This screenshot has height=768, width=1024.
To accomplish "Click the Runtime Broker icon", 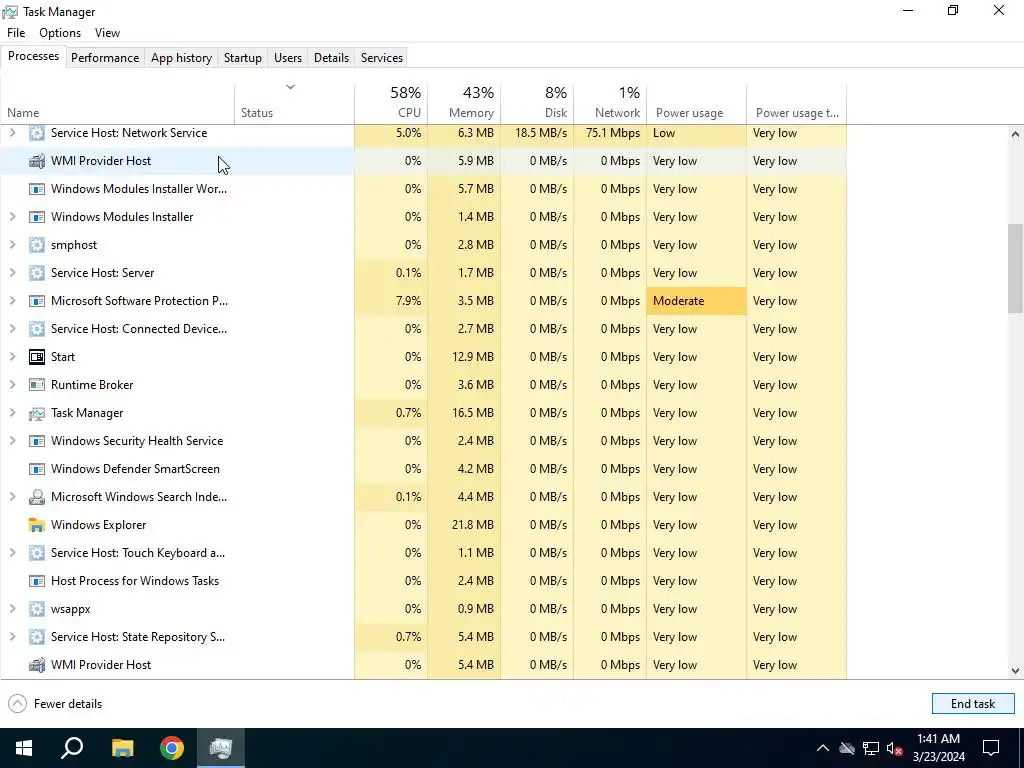I will [x=37, y=385].
